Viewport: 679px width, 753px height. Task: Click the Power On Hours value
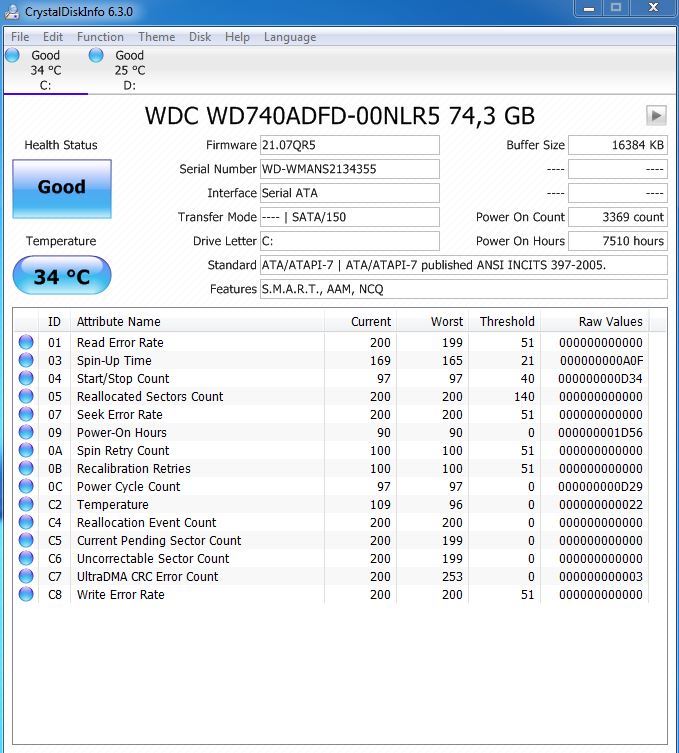(618, 241)
